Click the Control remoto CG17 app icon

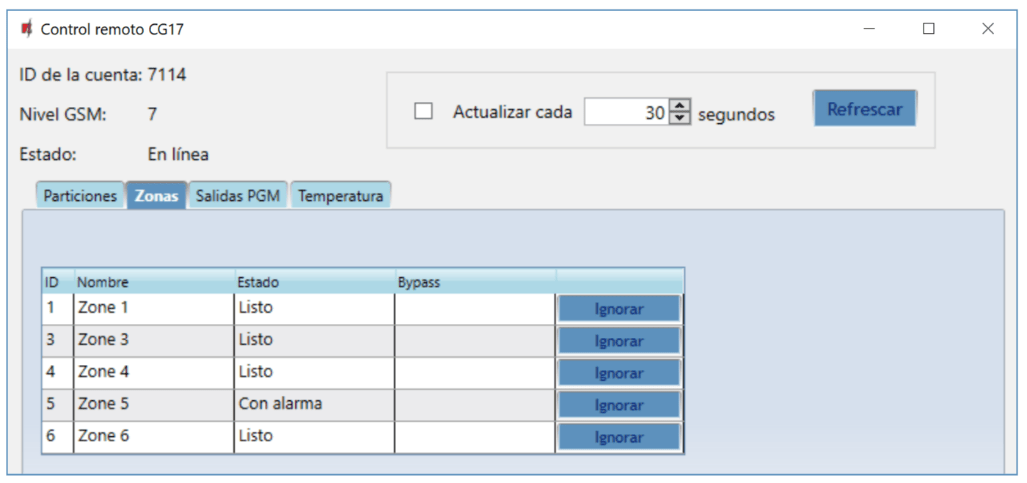click(26, 29)
